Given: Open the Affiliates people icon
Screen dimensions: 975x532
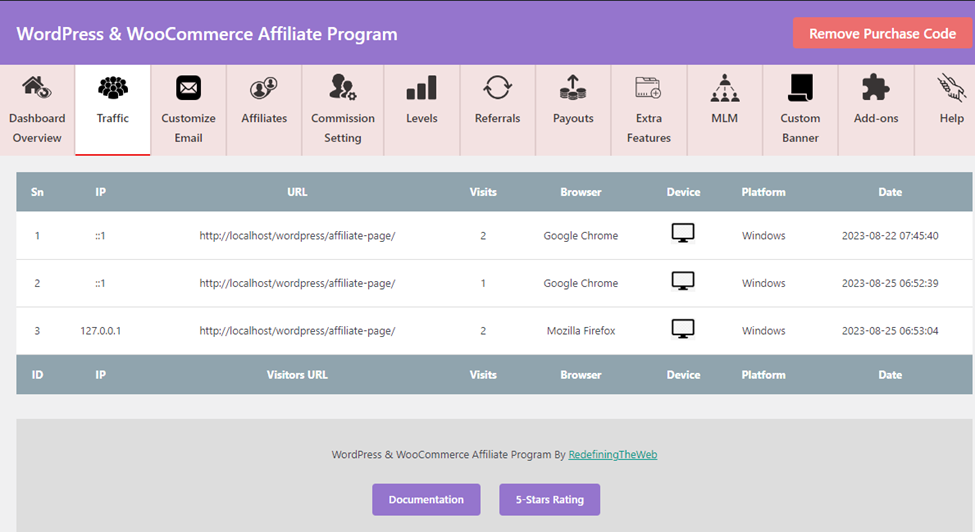Looking at the screenshot, I should click(x=264, y=88).
